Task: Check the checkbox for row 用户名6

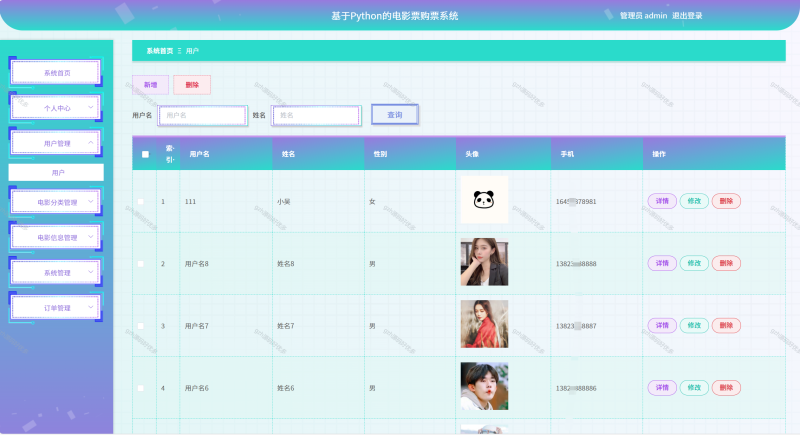Action: 141,388
